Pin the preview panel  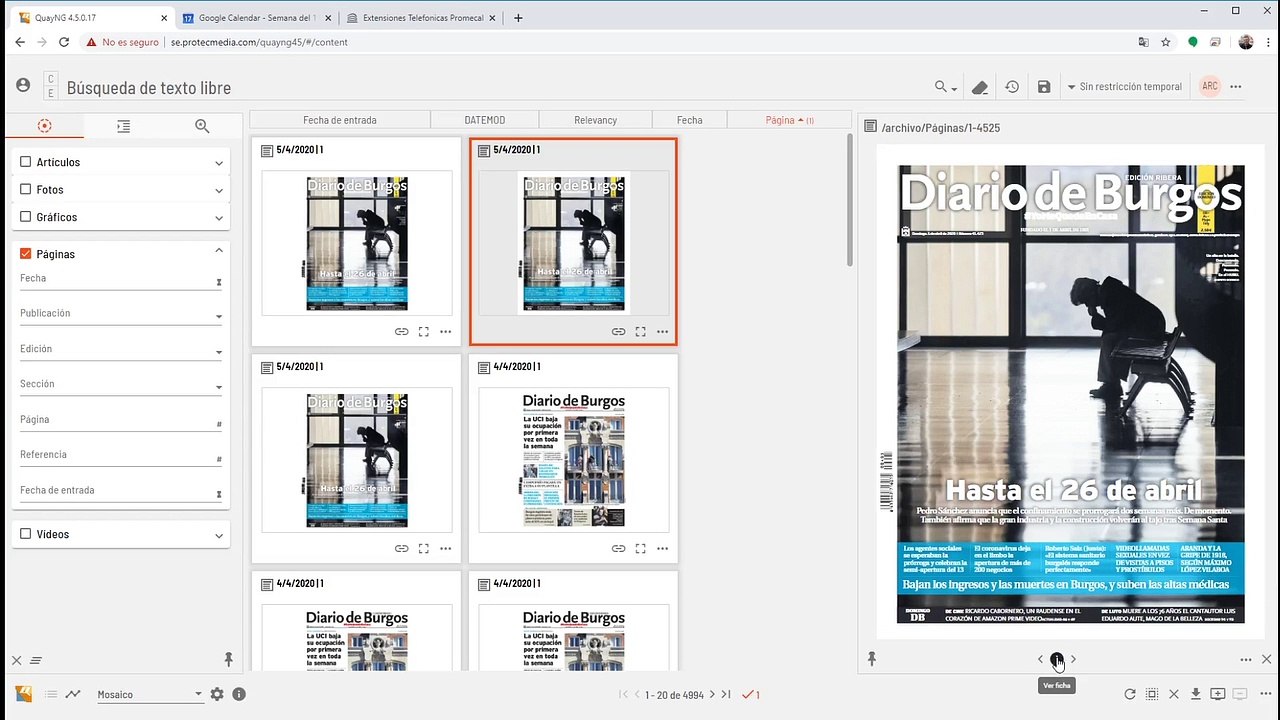click(872, 659)
